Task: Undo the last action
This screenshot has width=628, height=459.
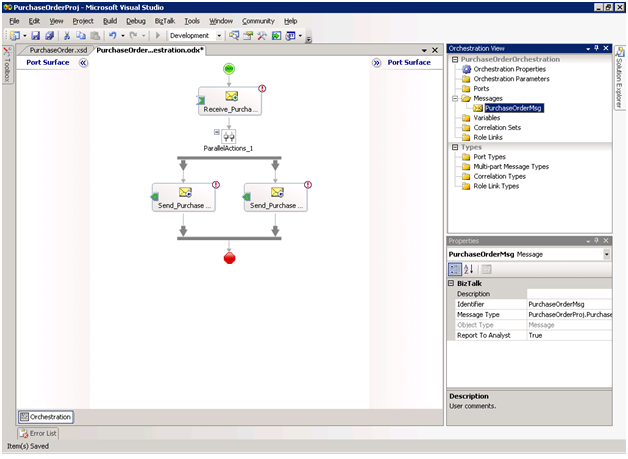Action: click(x=113, y=36)
